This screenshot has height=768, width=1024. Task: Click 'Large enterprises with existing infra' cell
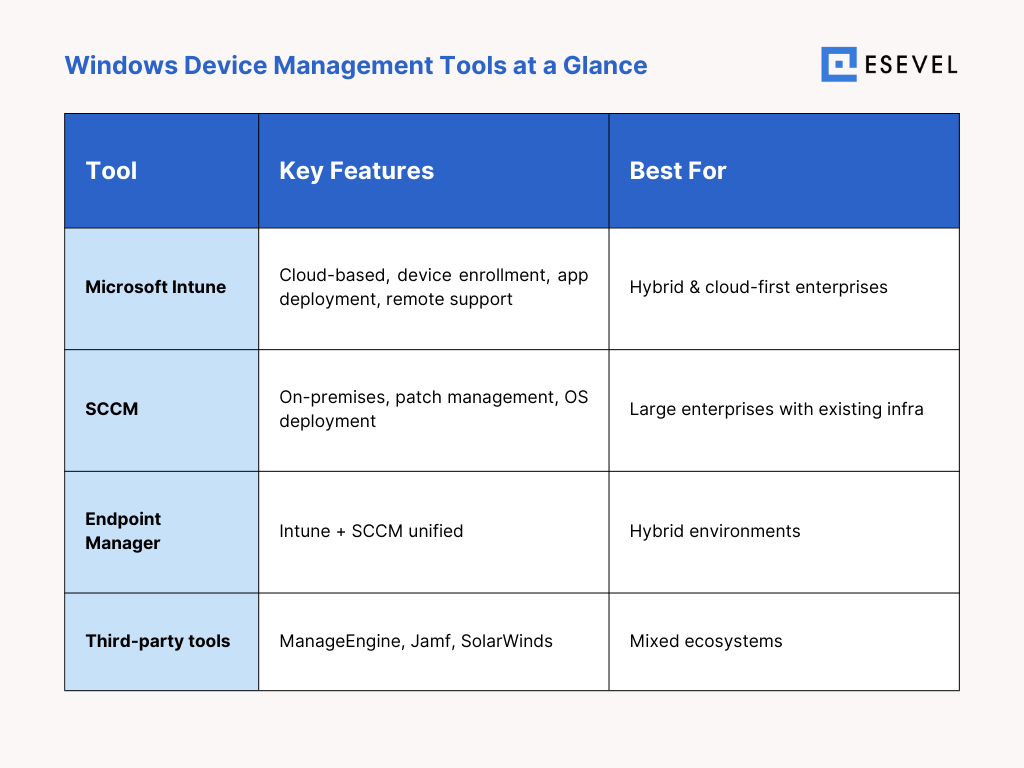pyautogui.click(x=784, y=410)
